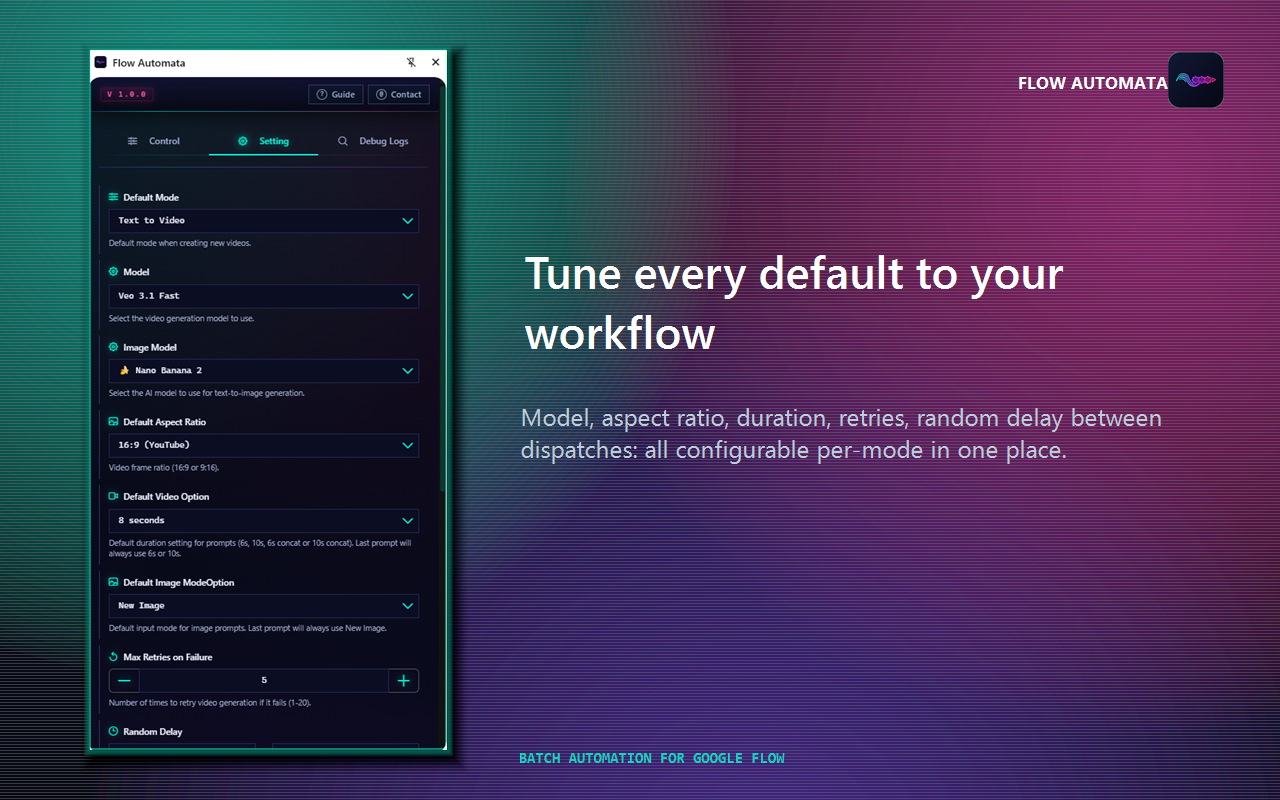This screenshot has height=800, width=1280.
Task: Click the V 1.0.0 version badge
Action: pyautogui.click(x=126, y=95)
